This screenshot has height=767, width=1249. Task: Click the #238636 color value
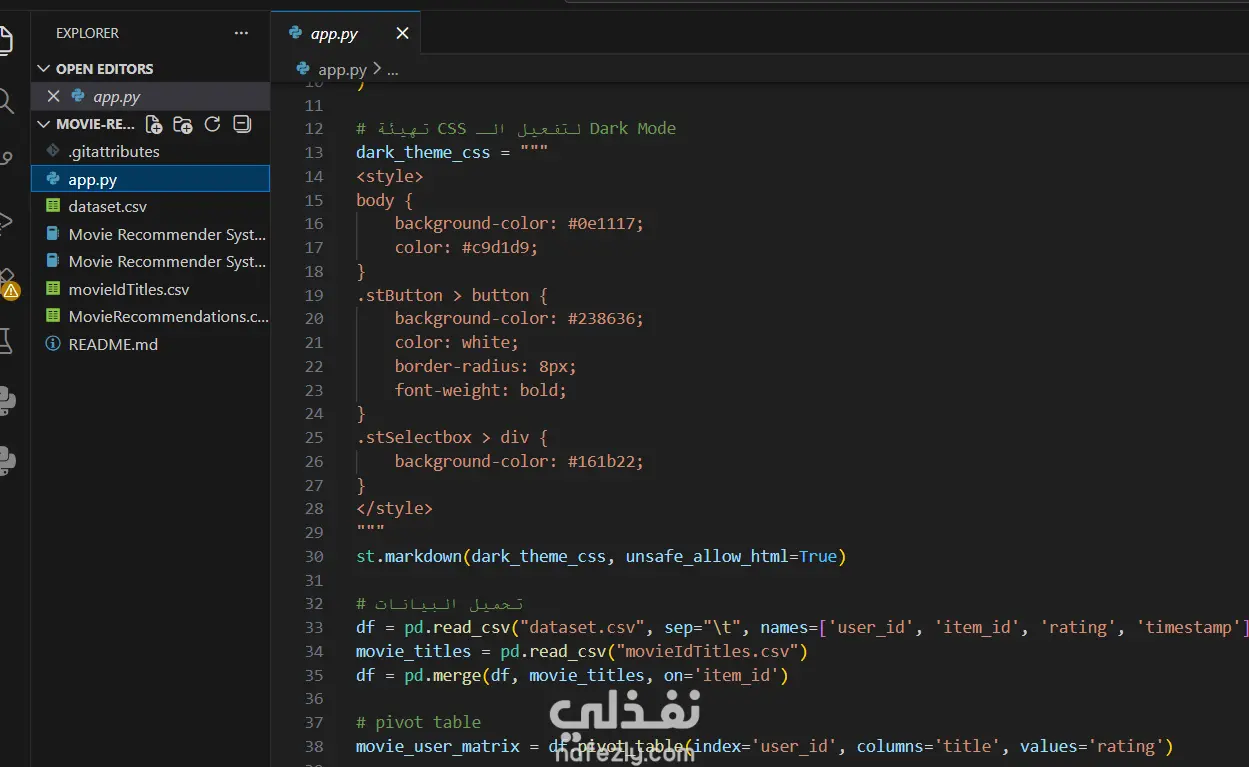pos(601,319)
